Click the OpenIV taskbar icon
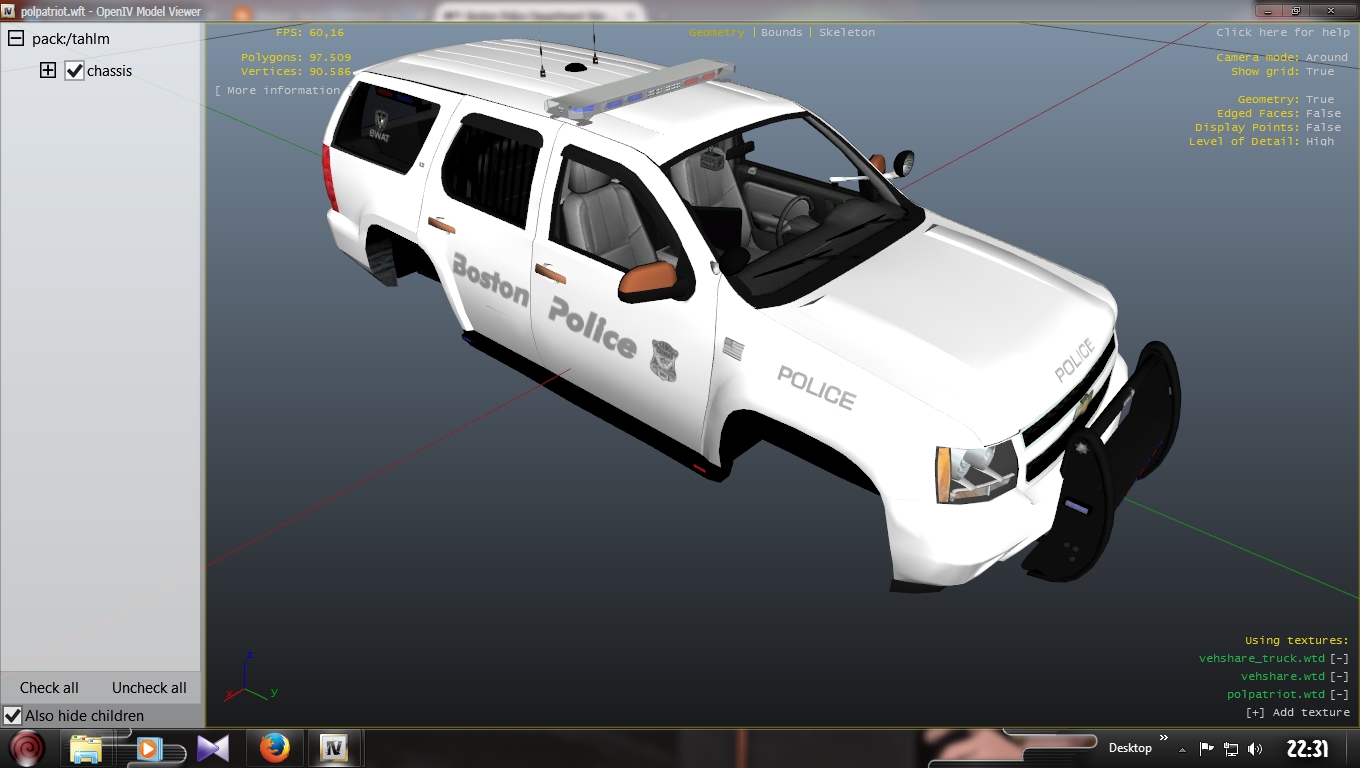Screen dimensions: 1360x768 333,748
